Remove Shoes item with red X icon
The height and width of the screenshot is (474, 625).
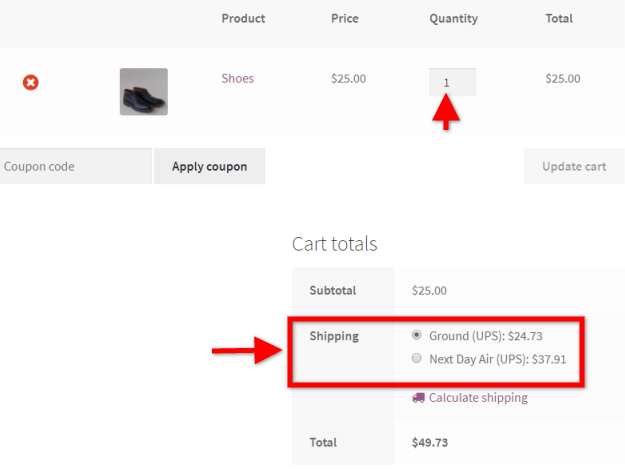pyautogui.click(x=31, y=83)
